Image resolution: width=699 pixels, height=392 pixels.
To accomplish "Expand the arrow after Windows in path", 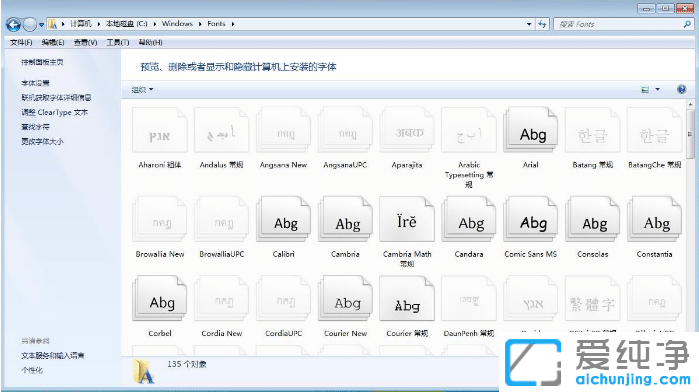I will 200,24.
